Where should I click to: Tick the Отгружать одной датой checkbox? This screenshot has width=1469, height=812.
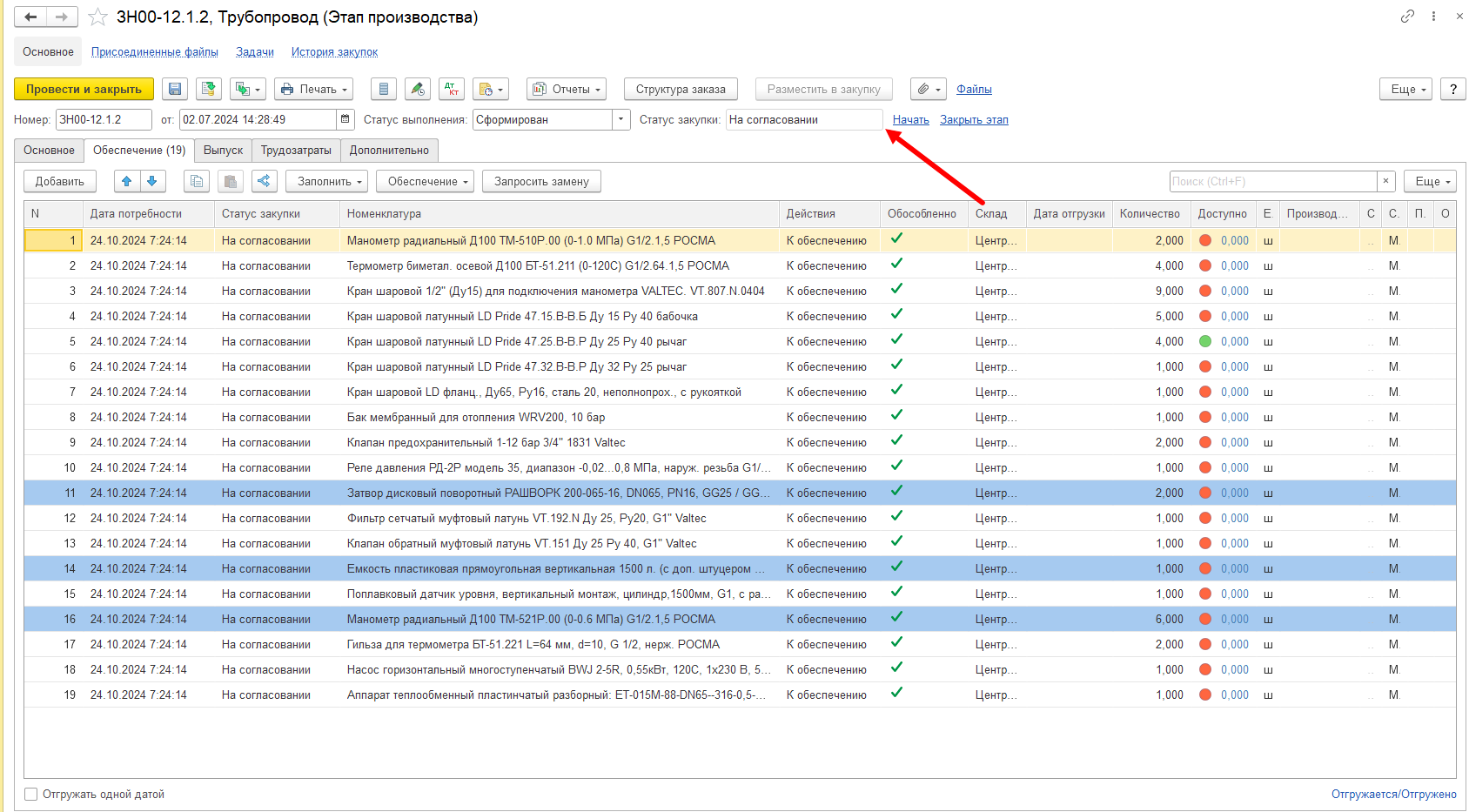31,794
